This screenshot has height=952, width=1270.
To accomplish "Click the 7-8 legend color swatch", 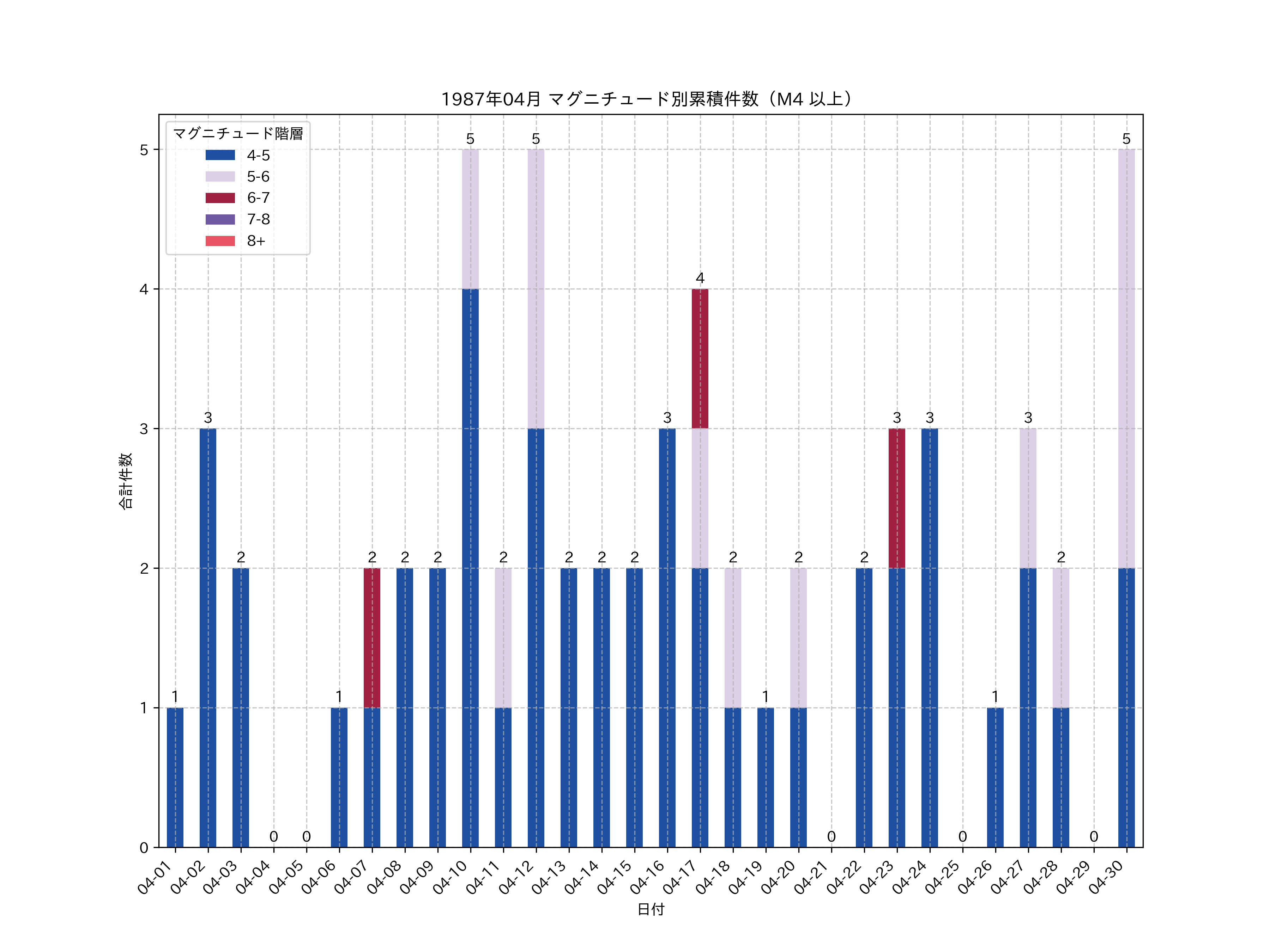I will 220,219.
